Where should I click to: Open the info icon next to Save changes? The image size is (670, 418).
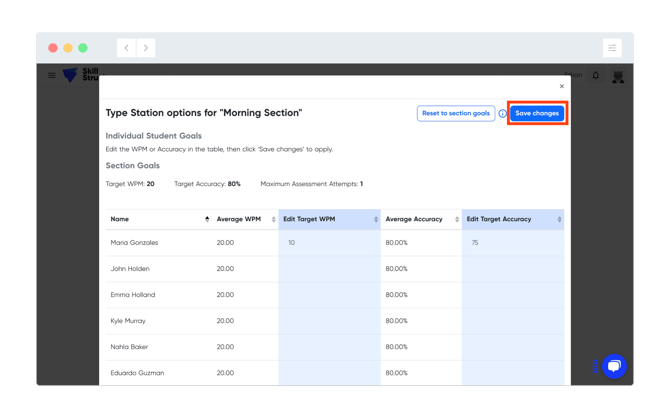[x=502, y=114]
